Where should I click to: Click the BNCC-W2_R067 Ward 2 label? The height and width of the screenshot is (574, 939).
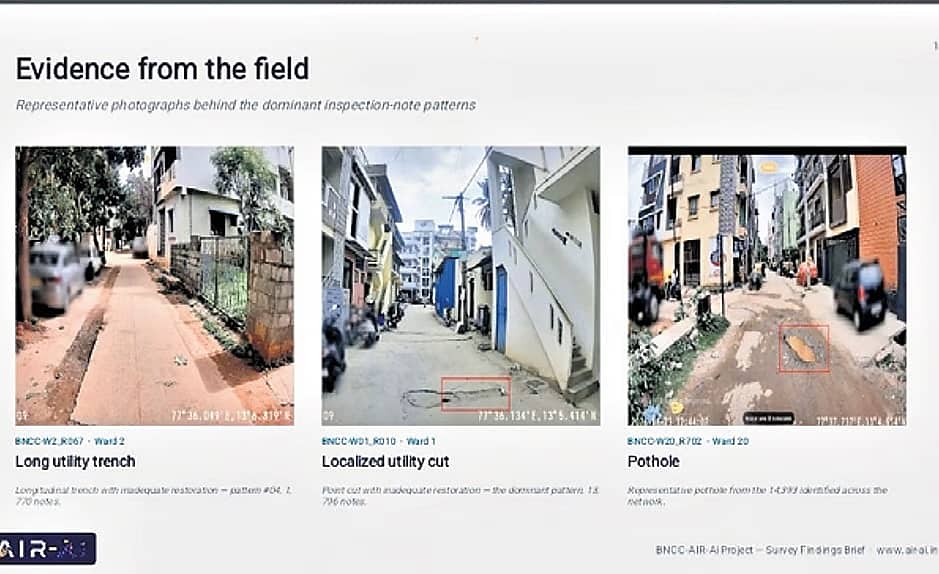click(x=69, y=441)
